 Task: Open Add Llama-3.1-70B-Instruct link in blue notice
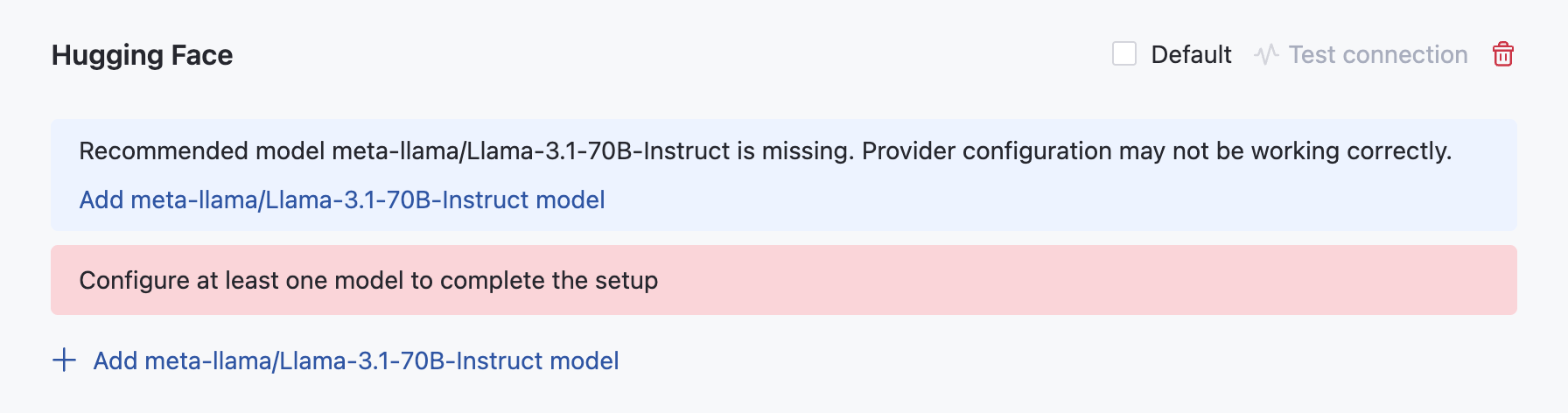click(x=342, y=199)
